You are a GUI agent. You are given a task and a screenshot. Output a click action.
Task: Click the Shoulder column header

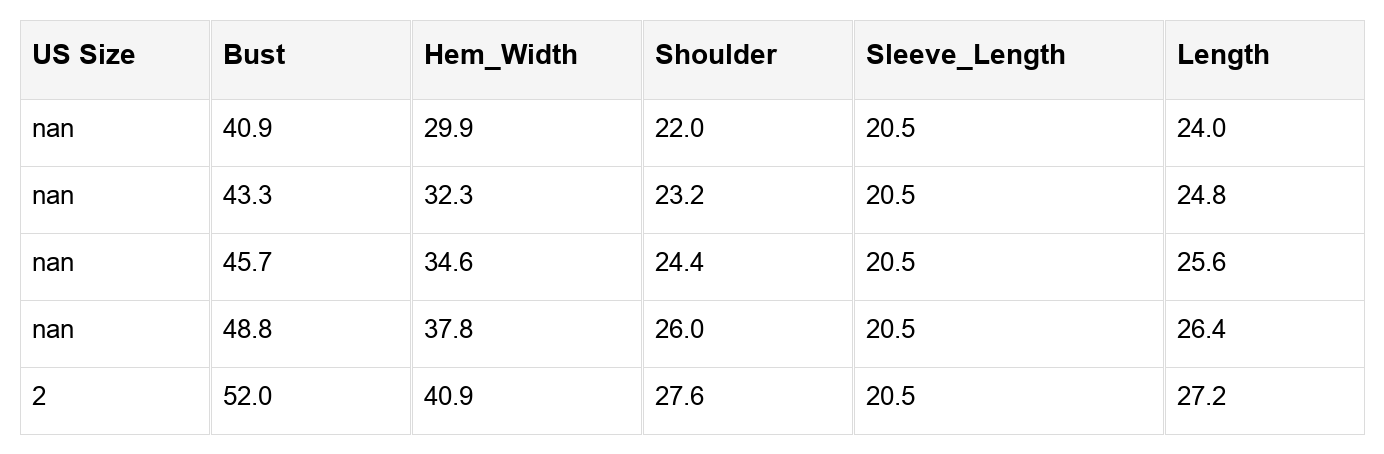pyautogui.click(x=715, y=55)
